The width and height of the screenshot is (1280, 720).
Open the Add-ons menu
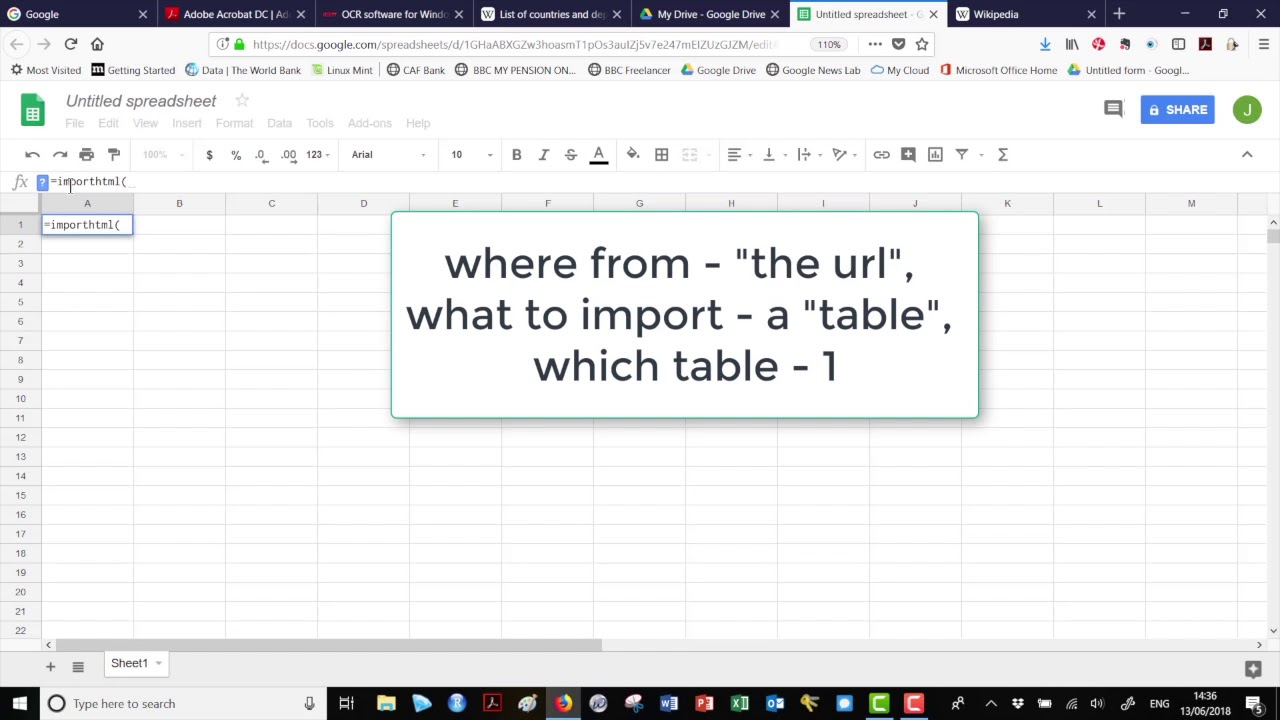pyautogui.click(x=370, y=123)
